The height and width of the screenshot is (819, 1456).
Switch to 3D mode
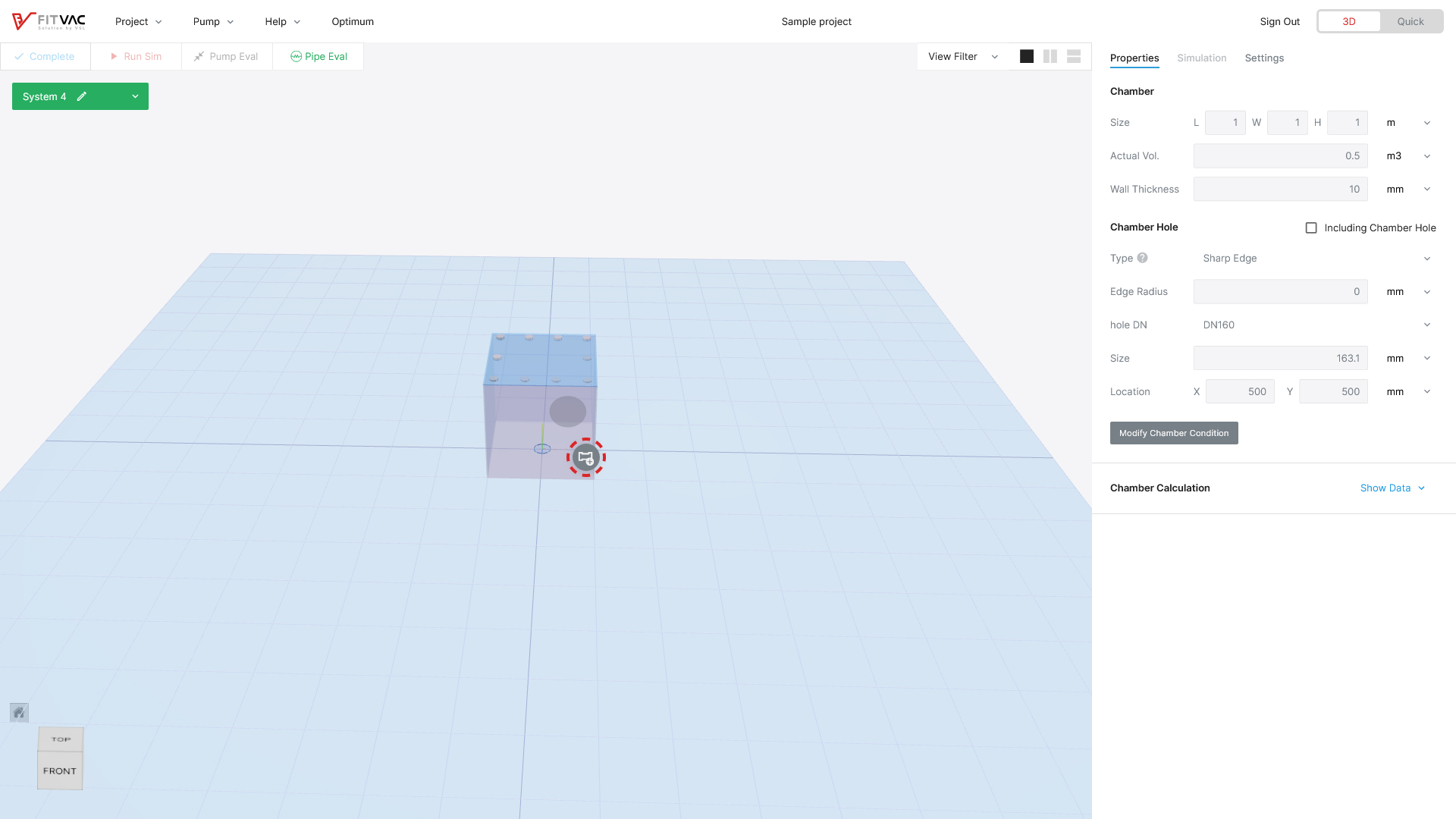(1349, 21)
